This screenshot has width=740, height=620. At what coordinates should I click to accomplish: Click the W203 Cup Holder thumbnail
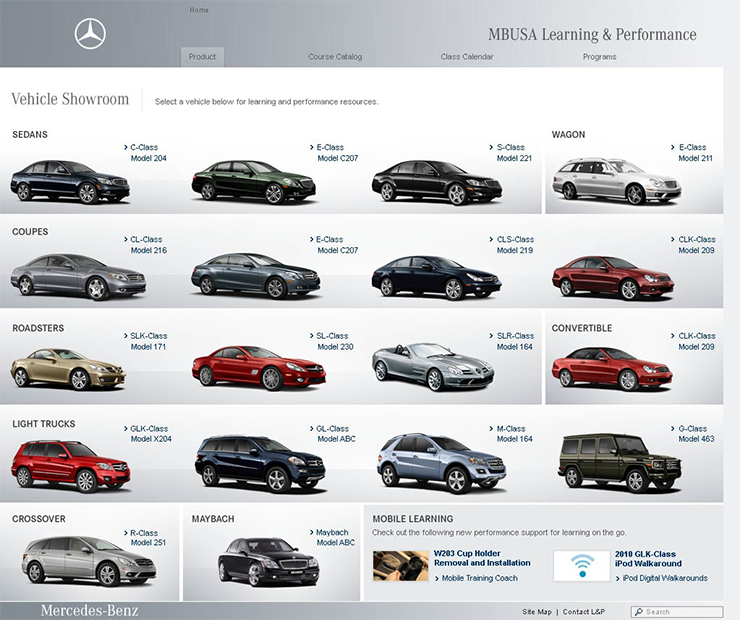(400, 565)
